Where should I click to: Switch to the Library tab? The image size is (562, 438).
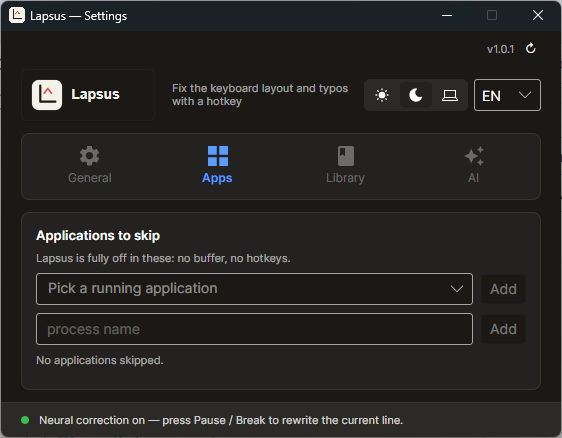pyautogui.click(x=346, y=166)
